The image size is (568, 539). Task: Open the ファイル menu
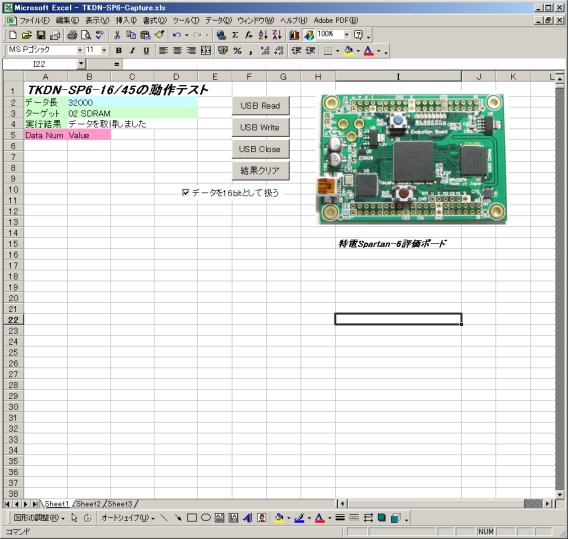coord(34,21)
